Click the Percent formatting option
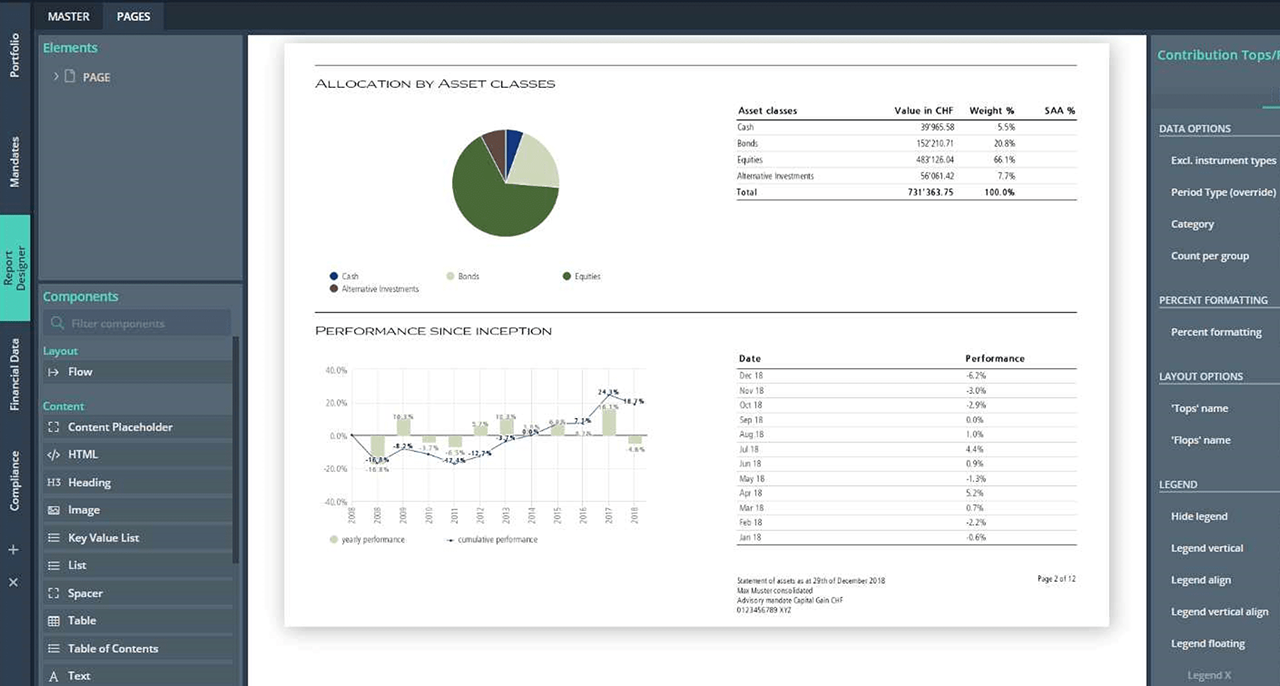 (x=1216, y=332)
